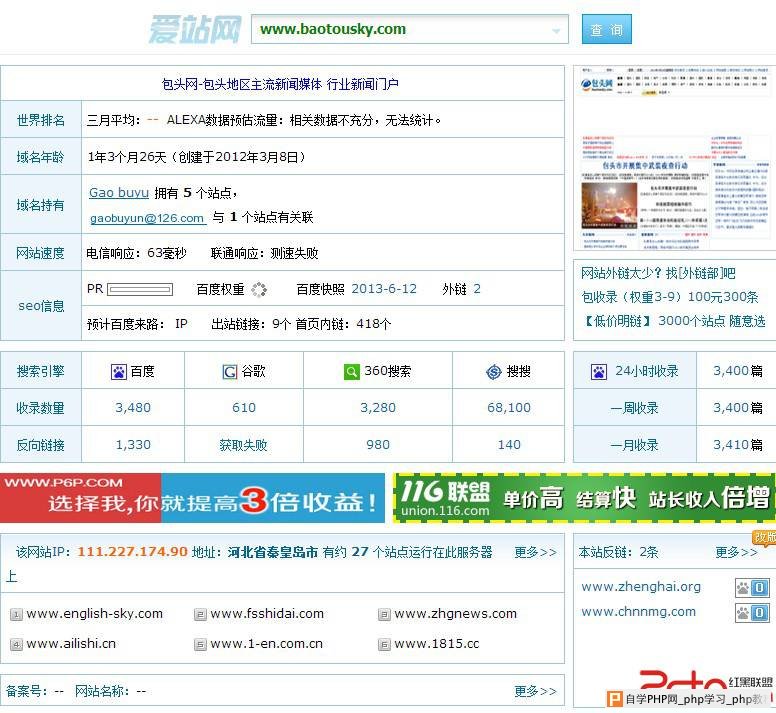
Task: Click 360 backlinks value 980
Action: 378,445
